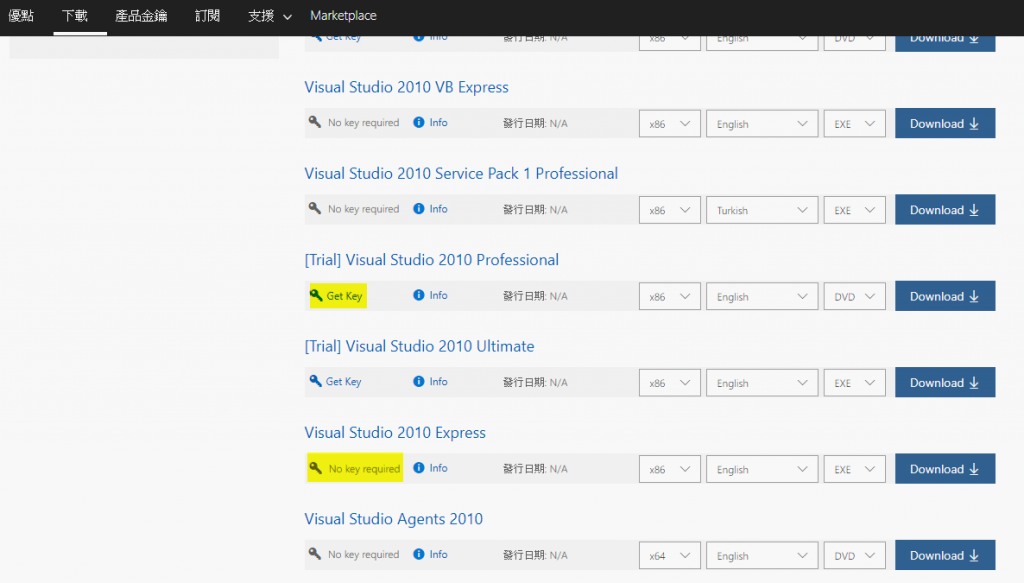Open EXE dropdown for Visual Studio 2010 Express
Image resolution: width=1024 pixels, height=583 pixels.
(x=854, y=469)
